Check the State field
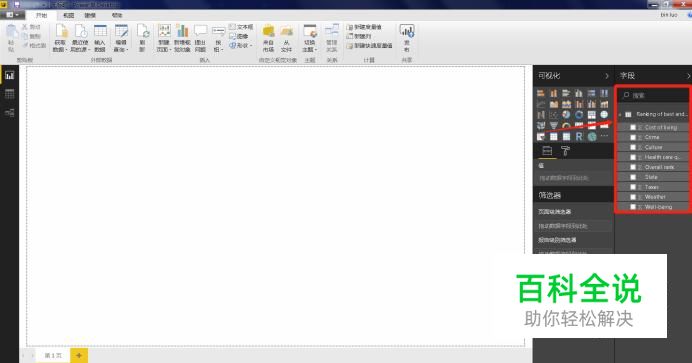The height and width of the screenshot is (363, 692). tap(633, 177)
